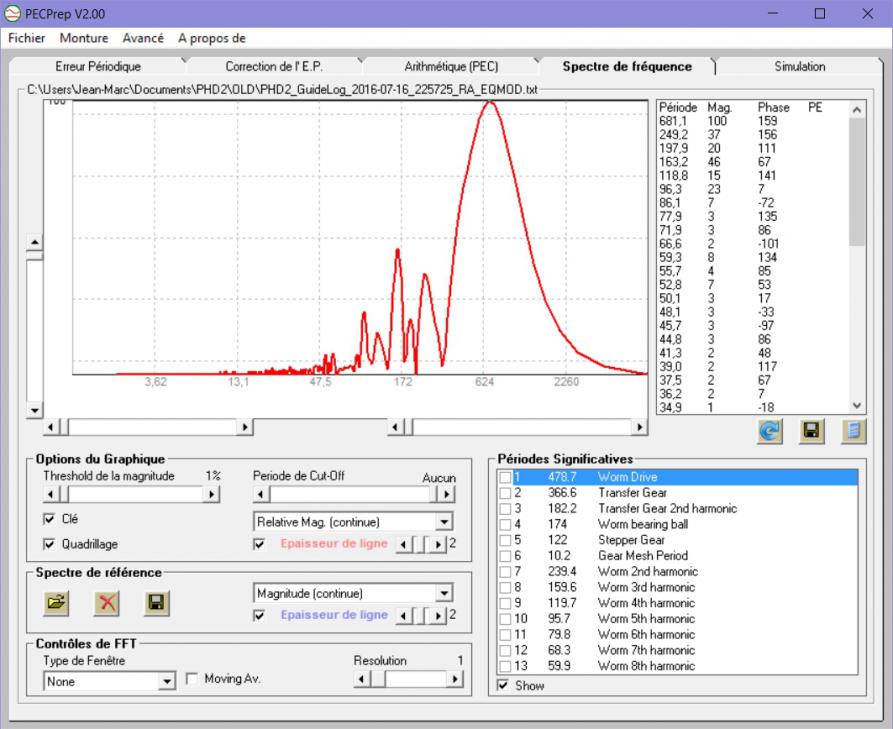Save reference spectrum with floppy icon

(x=157, y=603)
